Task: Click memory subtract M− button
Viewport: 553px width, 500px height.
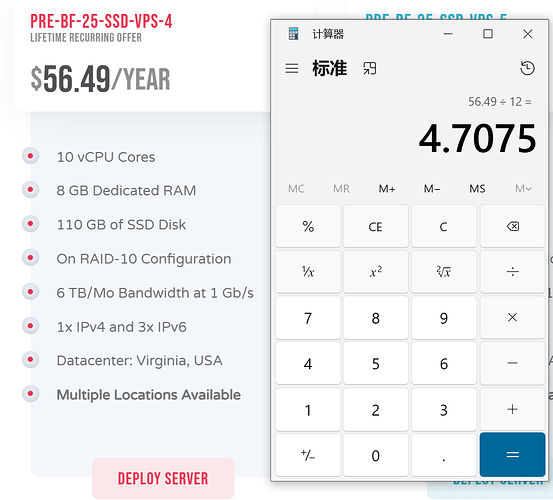Action: [x=432, y=189]
